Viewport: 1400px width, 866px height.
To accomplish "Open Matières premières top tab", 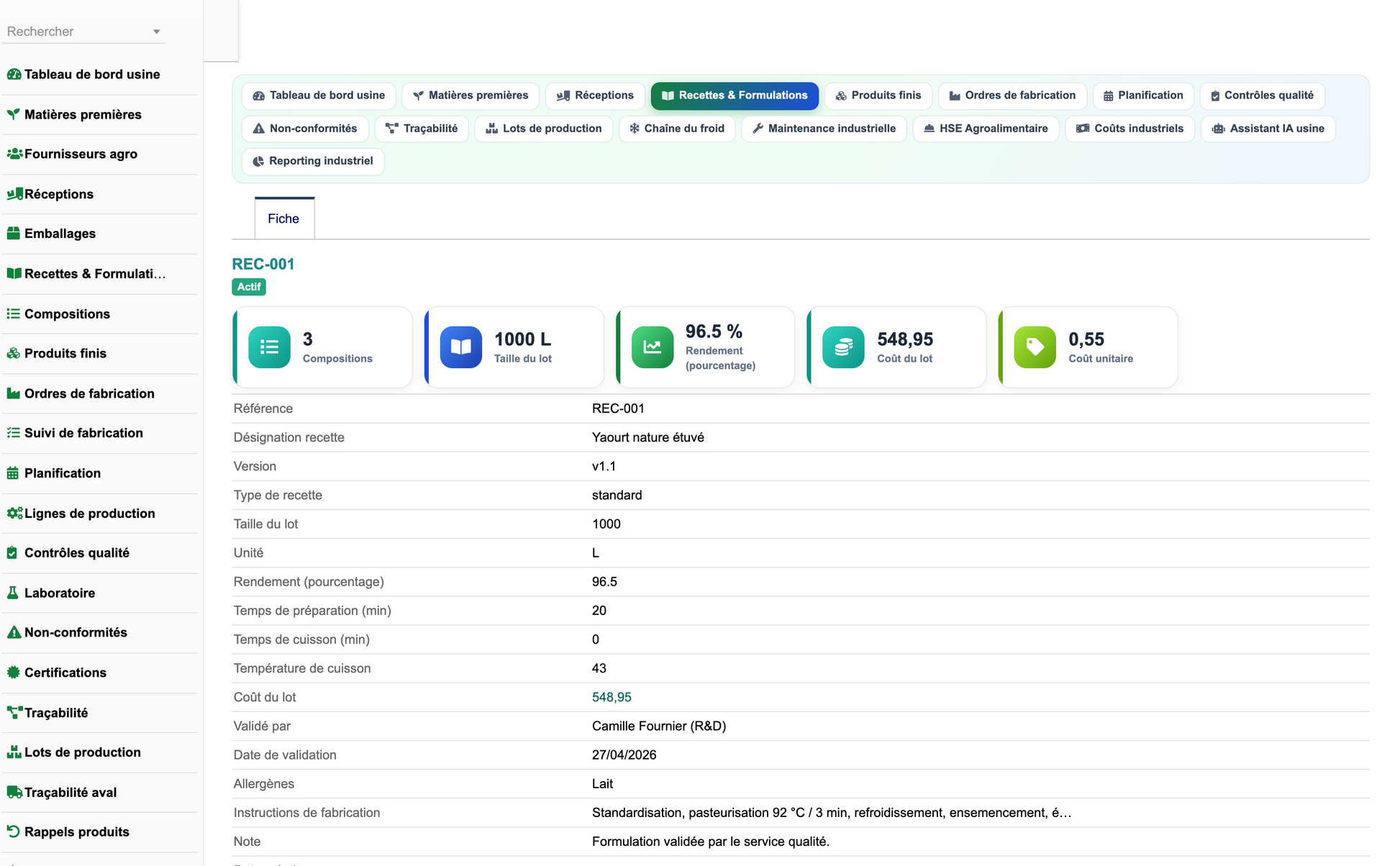I will point(471,96).
